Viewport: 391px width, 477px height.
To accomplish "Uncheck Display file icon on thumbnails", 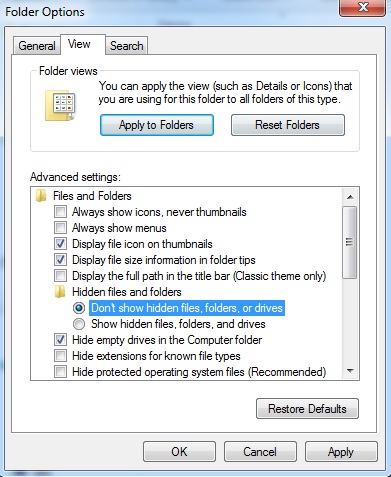I will (x=60, y=244).
